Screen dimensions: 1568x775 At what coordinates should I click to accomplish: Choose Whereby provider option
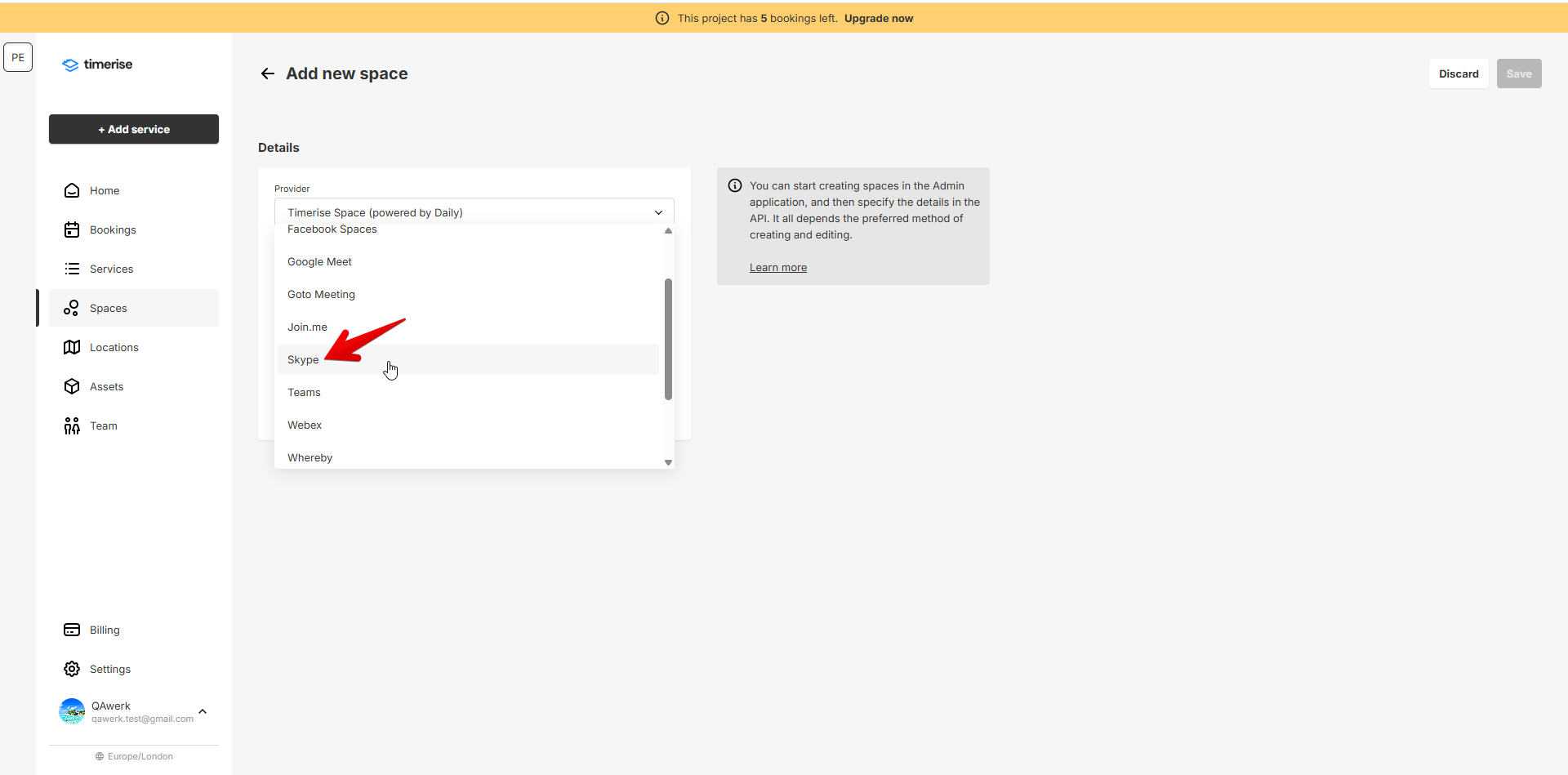click(x=468, y=457)
